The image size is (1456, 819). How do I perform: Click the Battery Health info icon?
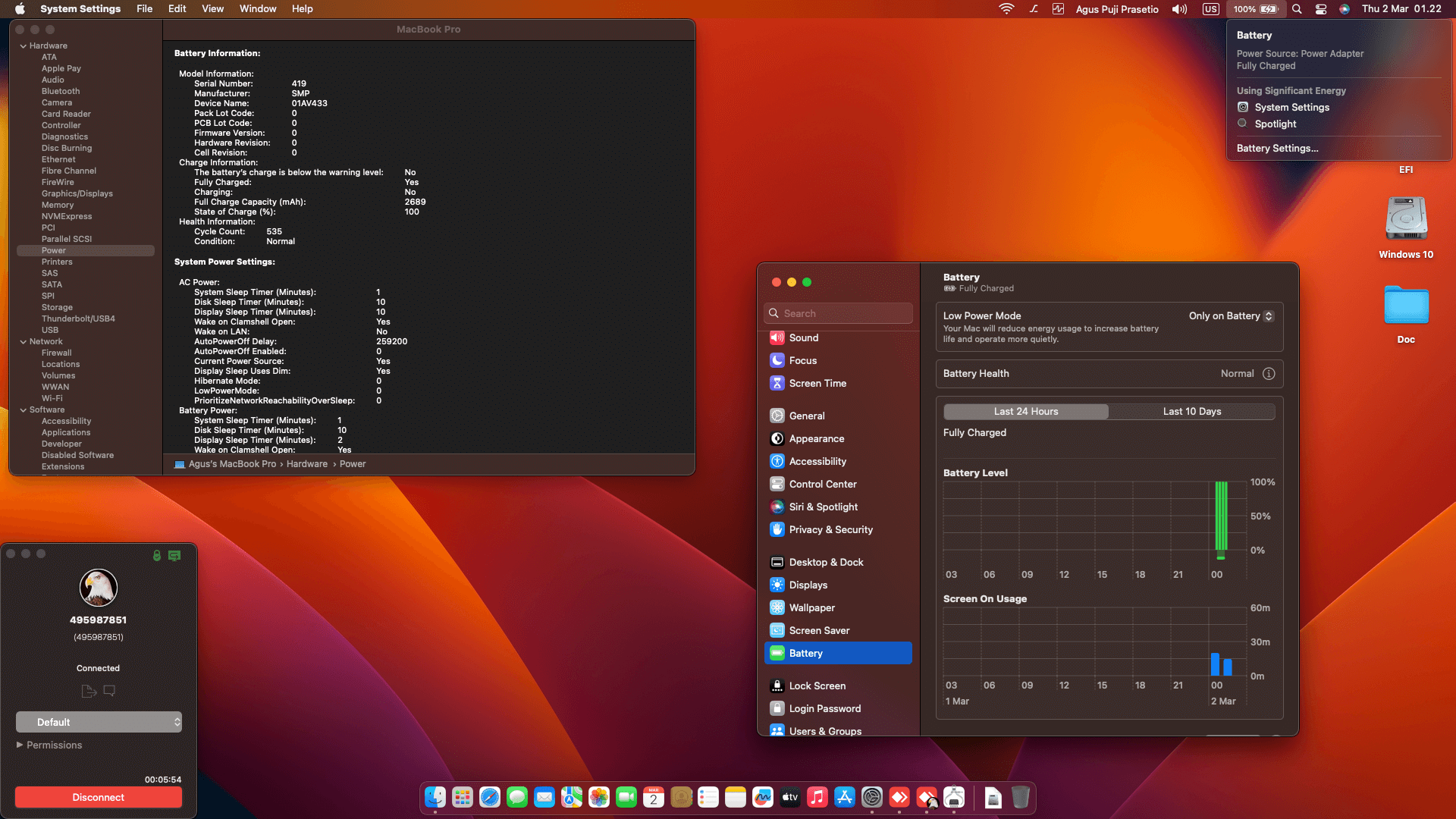coord(1269,374)
